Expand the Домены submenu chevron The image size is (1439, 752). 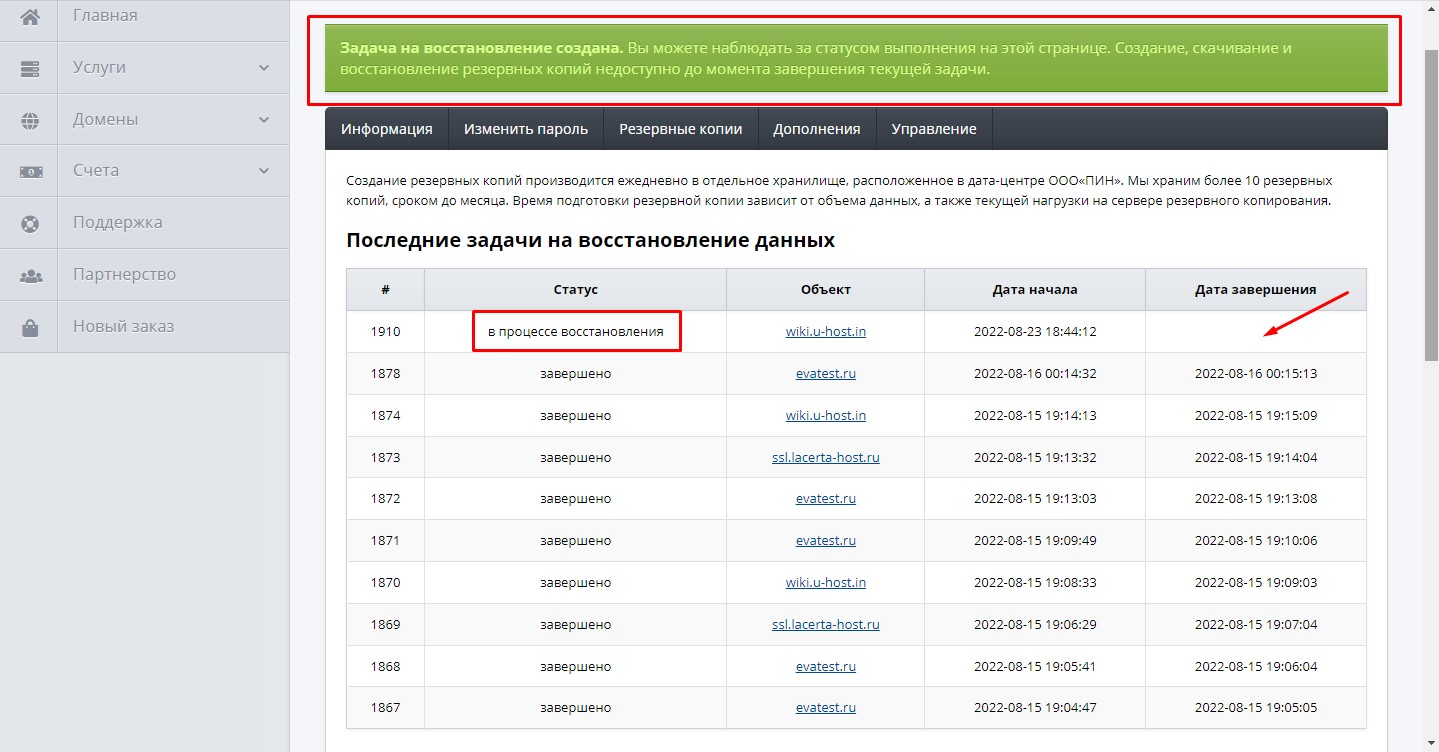pos(264,120)
